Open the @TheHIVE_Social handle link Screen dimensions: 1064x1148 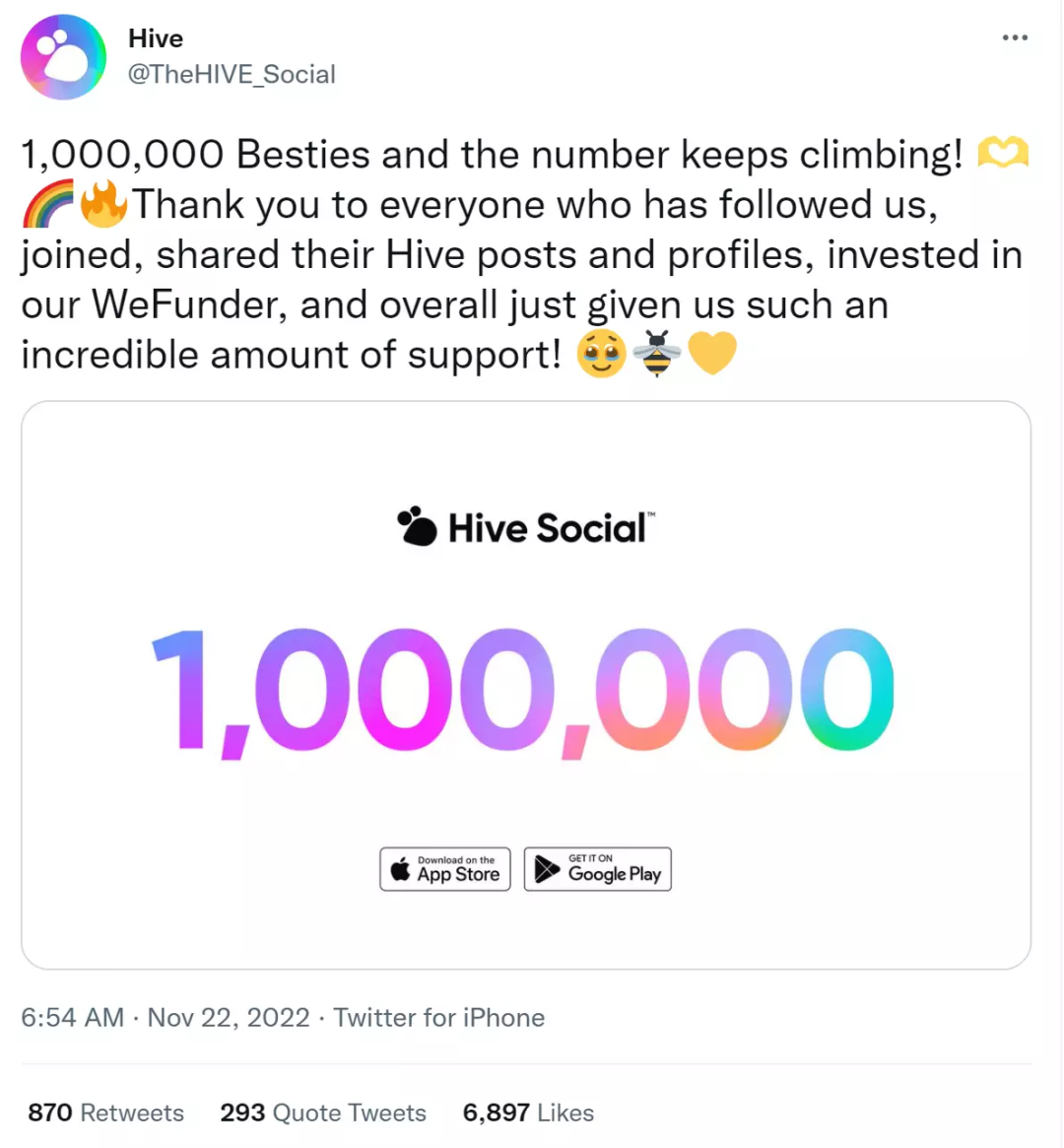232,74
